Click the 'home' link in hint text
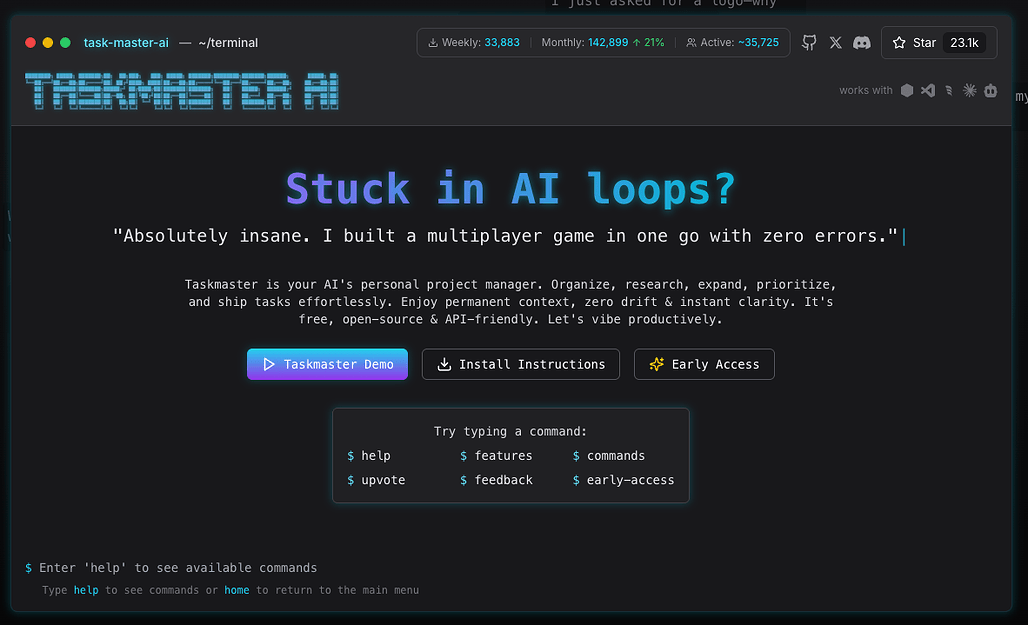 [x=237, y=590]
